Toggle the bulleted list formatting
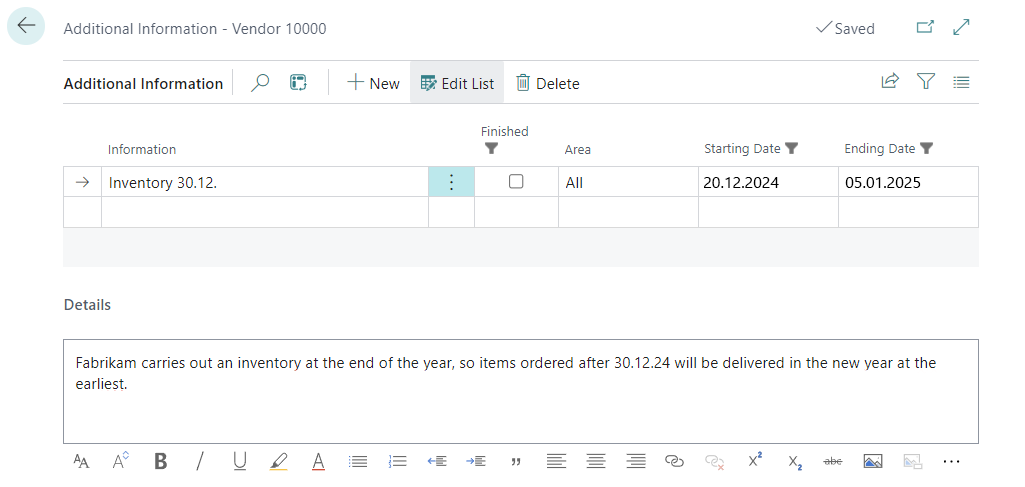The width and height of the screenshot is (1025, 487). [357, 461]
